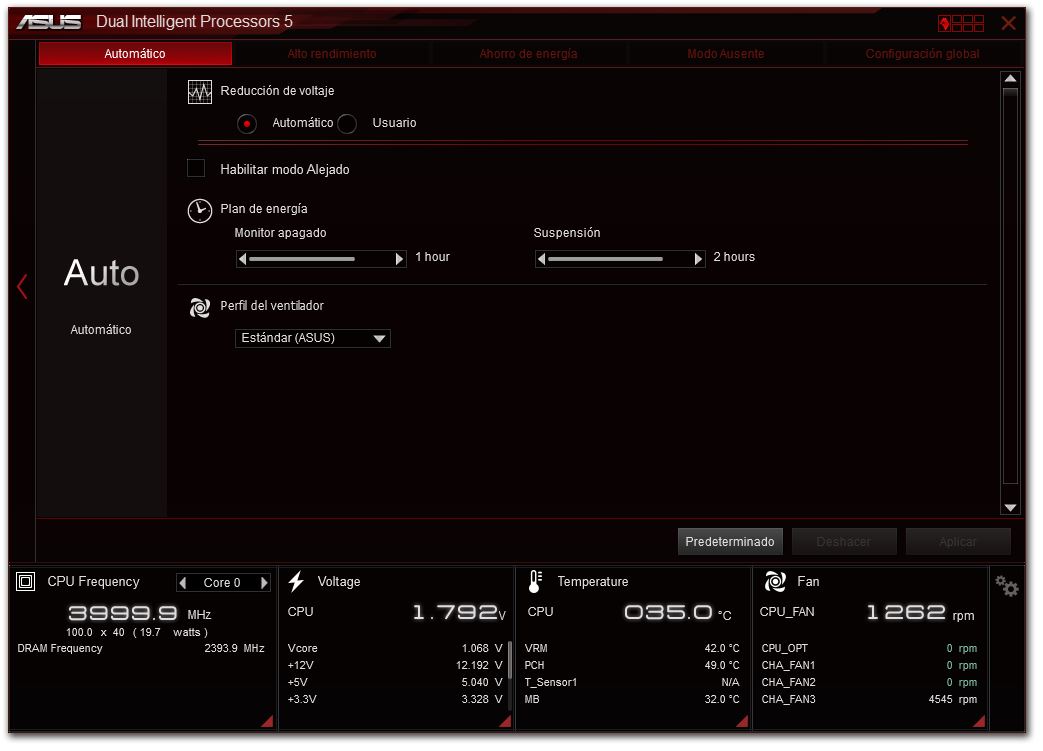Open the Alto rendimiento tab
Viewport: 1043px width, 751px height.
click(332, 54)
